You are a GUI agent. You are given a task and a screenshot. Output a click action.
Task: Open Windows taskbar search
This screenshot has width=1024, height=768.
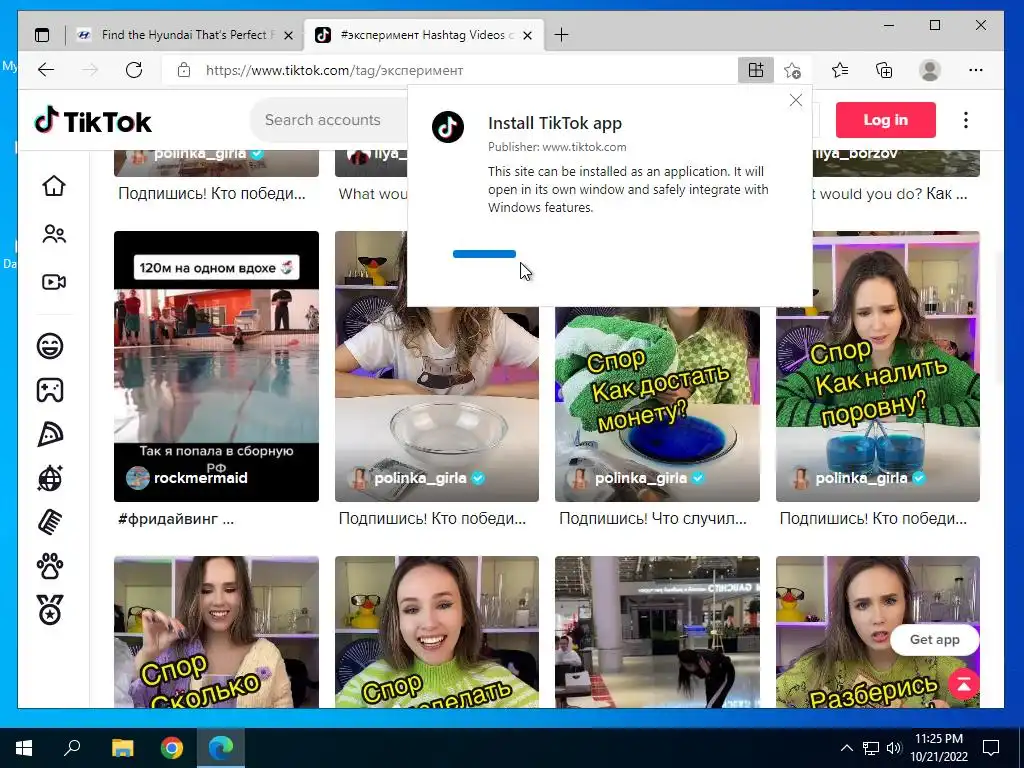pyautogui.click(x=72, y=748)
